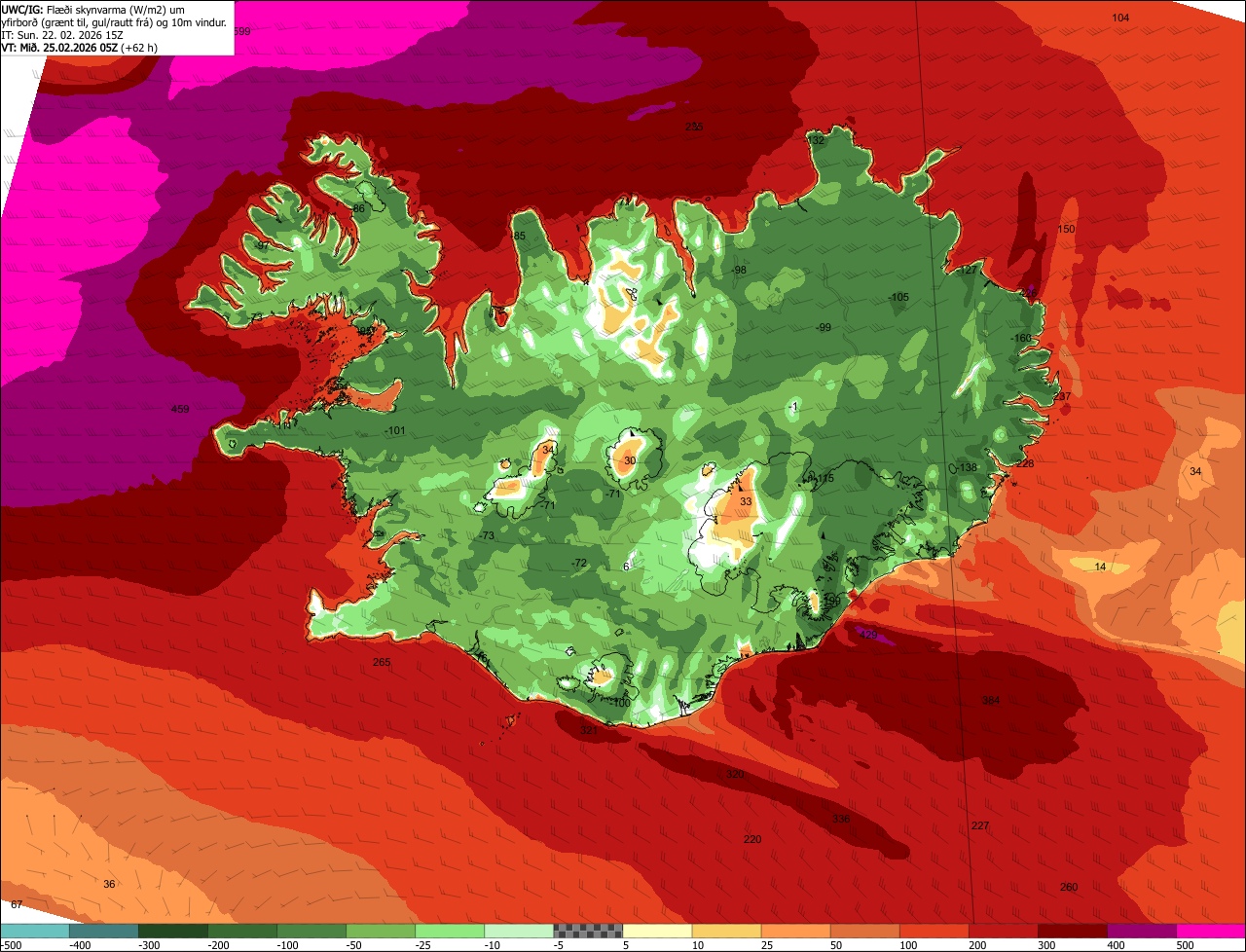Image resolution: width=1246 pixels, height=952 pixels.
Task: Click the 86 value in the Westfjords
Action: coord(358,208)
